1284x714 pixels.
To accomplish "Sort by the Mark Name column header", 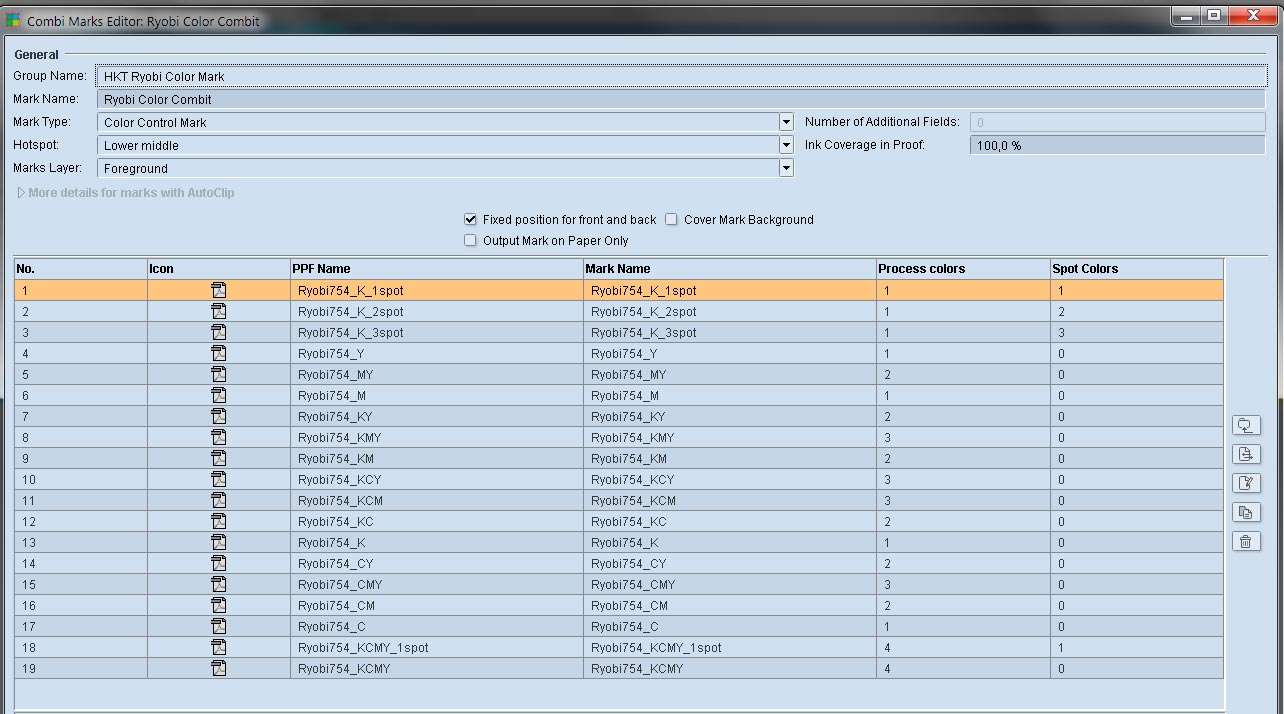I will (x=730, y=269).
